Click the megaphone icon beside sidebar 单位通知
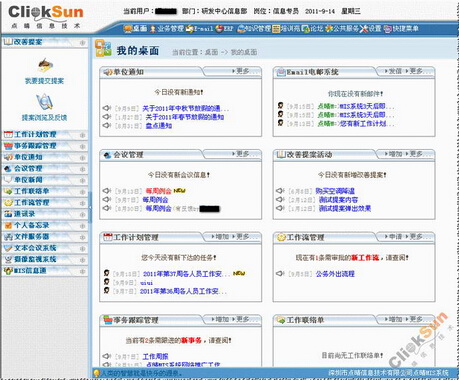 tap(8, 157)
